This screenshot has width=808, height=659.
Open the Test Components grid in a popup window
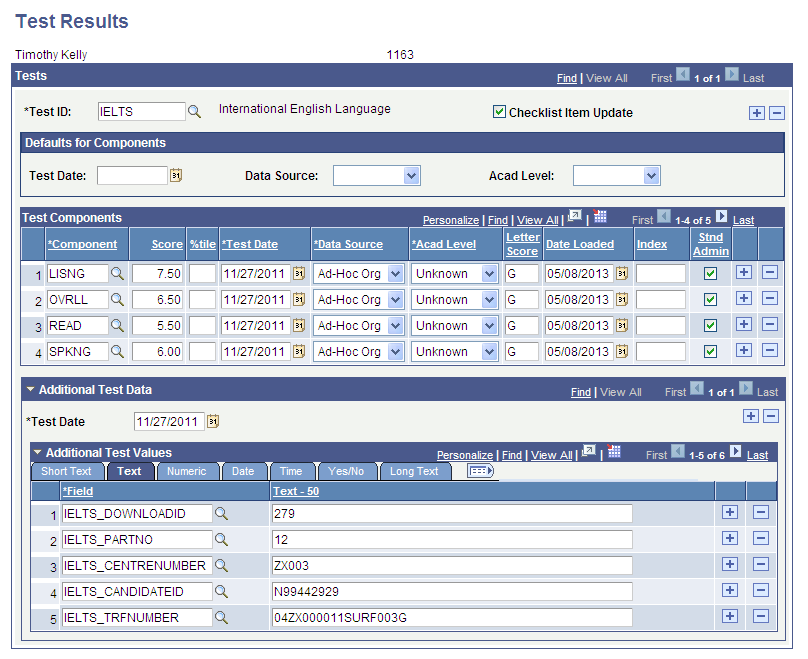click(572, 219)
